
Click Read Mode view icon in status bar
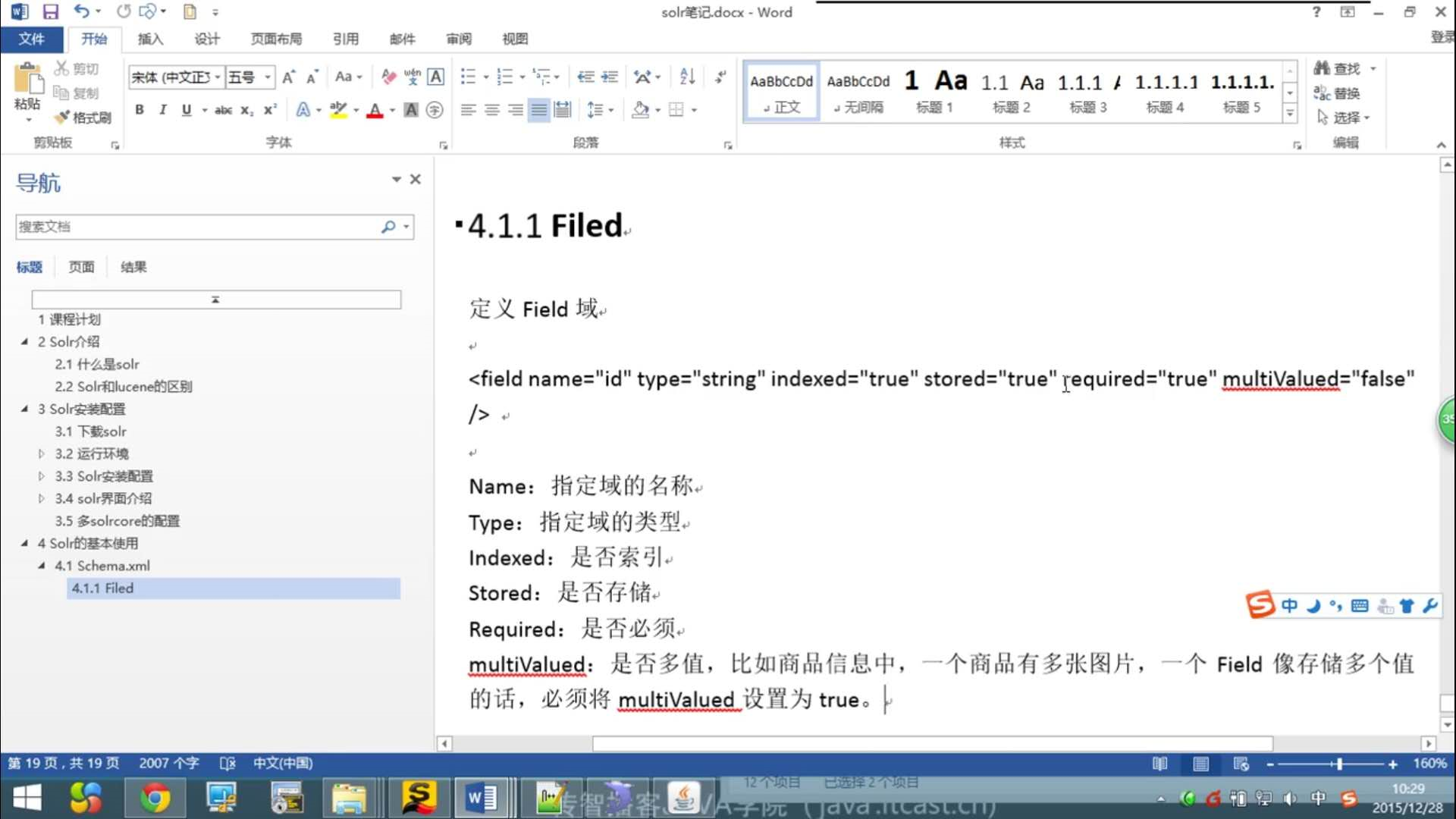pos(1160,764)
